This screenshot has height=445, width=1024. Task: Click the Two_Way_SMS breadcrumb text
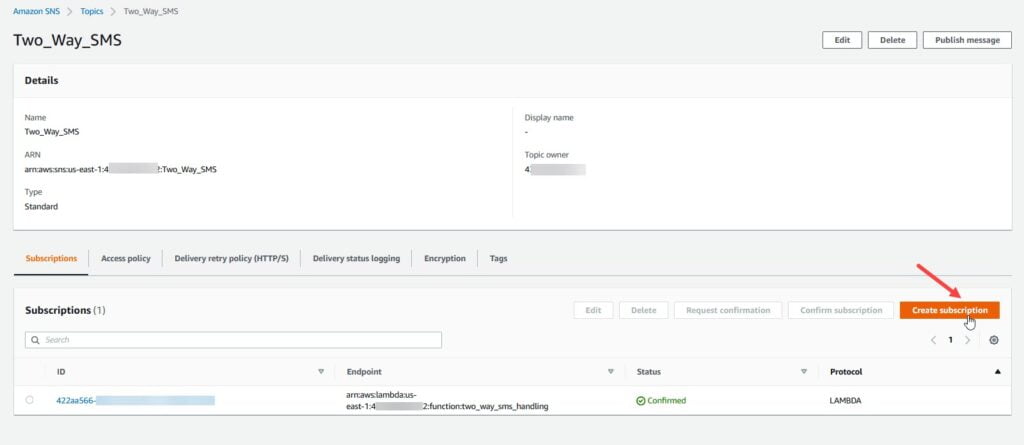pyautogui.click(x=151, y=11)
